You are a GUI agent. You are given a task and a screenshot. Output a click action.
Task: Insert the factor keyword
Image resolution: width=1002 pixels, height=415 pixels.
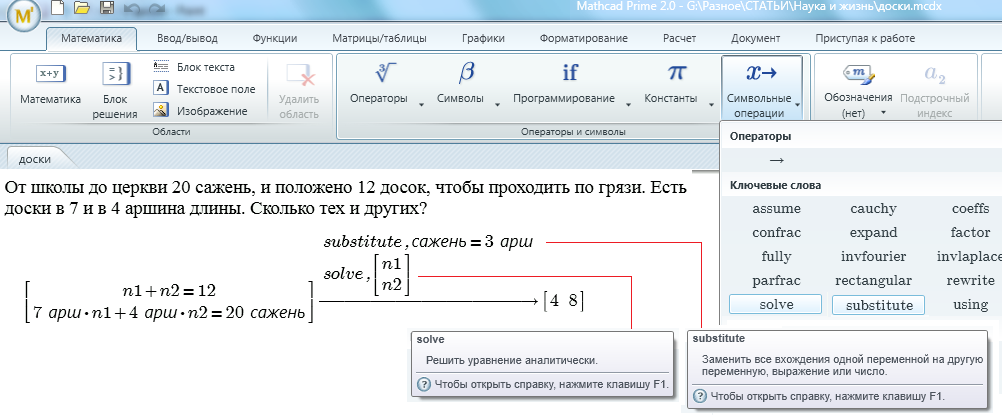pyautogui.click(x=970, y=233)
